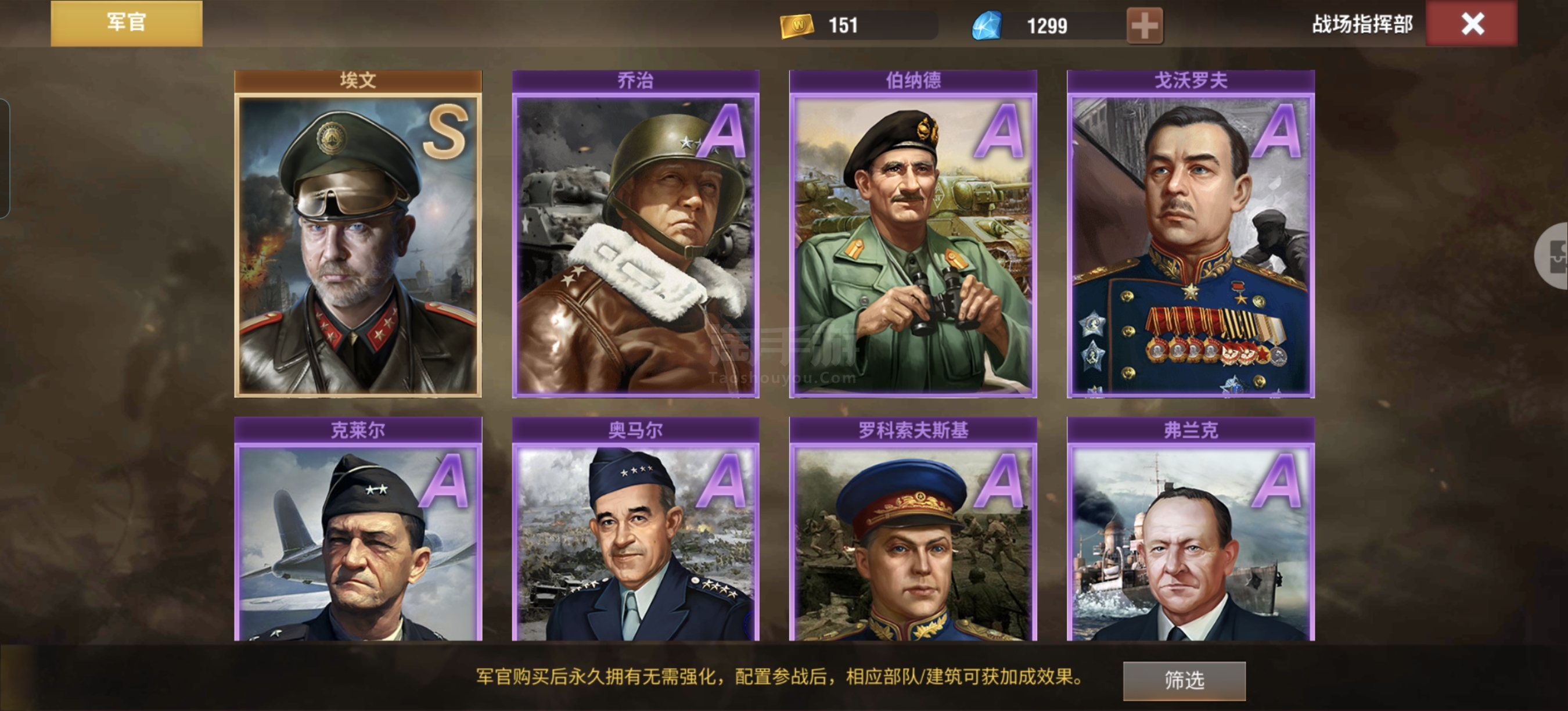This screenshot has height=711, width=1568.
Task: Click the blue diamond currency icon
Action: pyautogui.click(x=987, y=26)
